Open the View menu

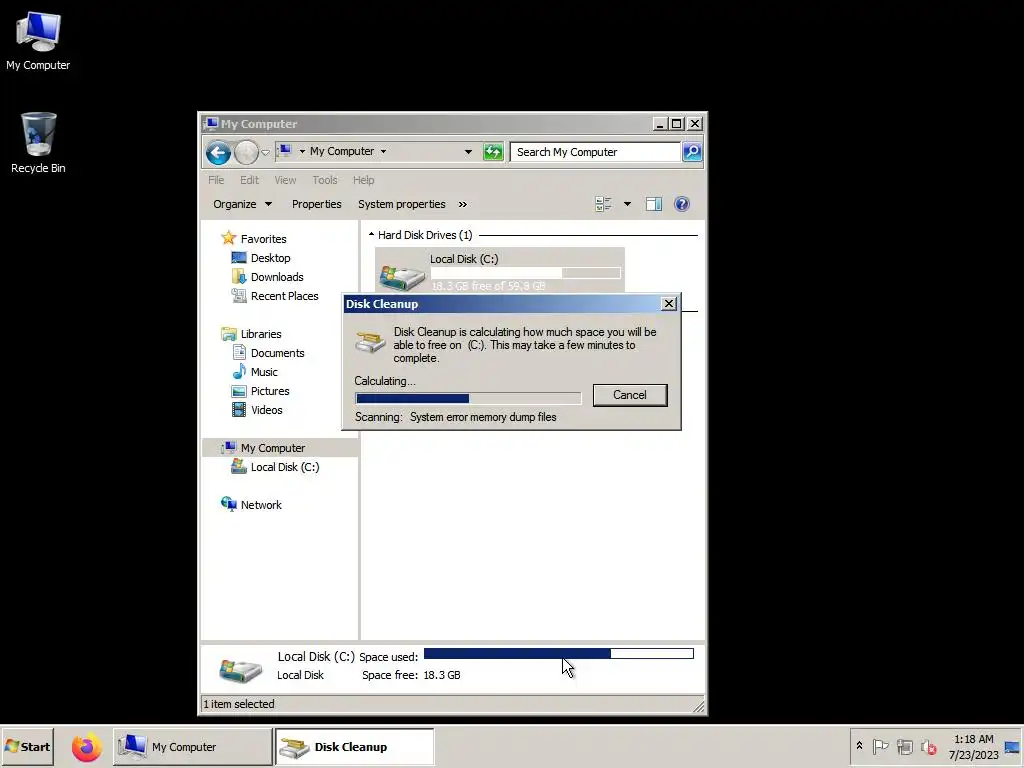click(x=285, y=180)
